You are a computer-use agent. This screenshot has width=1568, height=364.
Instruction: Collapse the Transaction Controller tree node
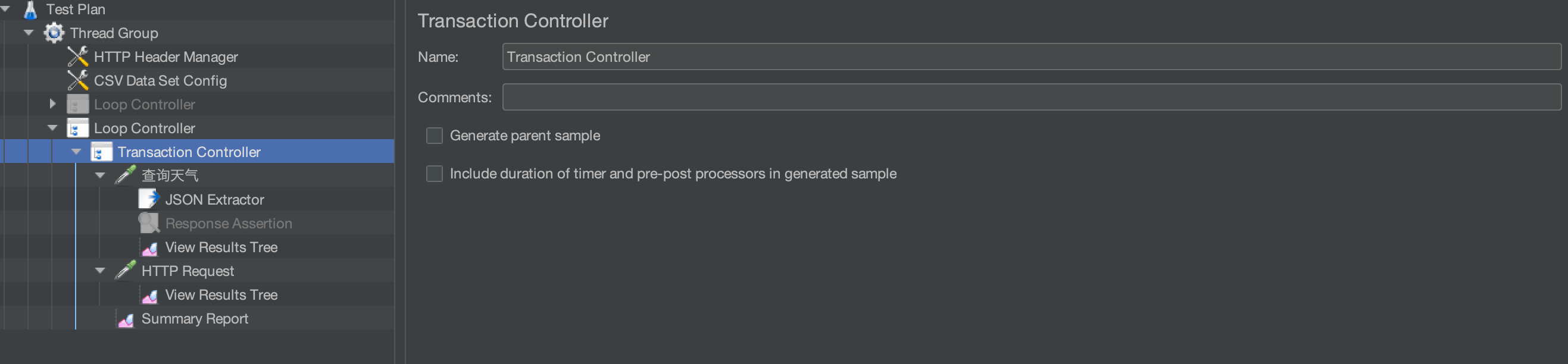click(76, 152)
